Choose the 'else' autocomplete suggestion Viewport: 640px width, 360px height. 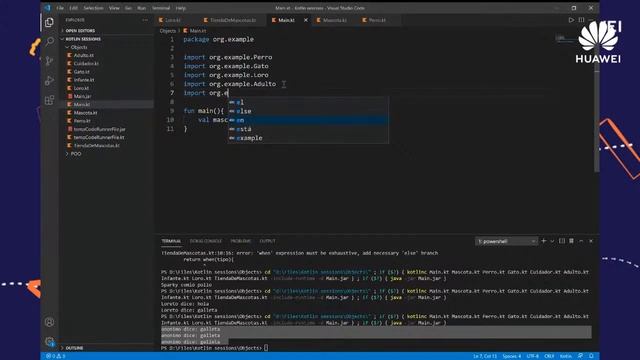coord(308,111)
